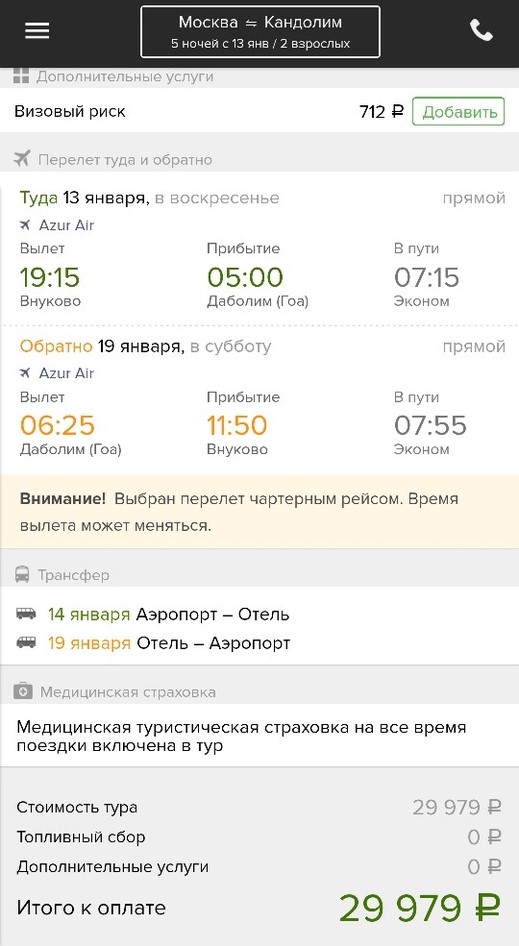The image size is (519, 946).
Task: Click the additional services grid icon
Action: [21, 77]
